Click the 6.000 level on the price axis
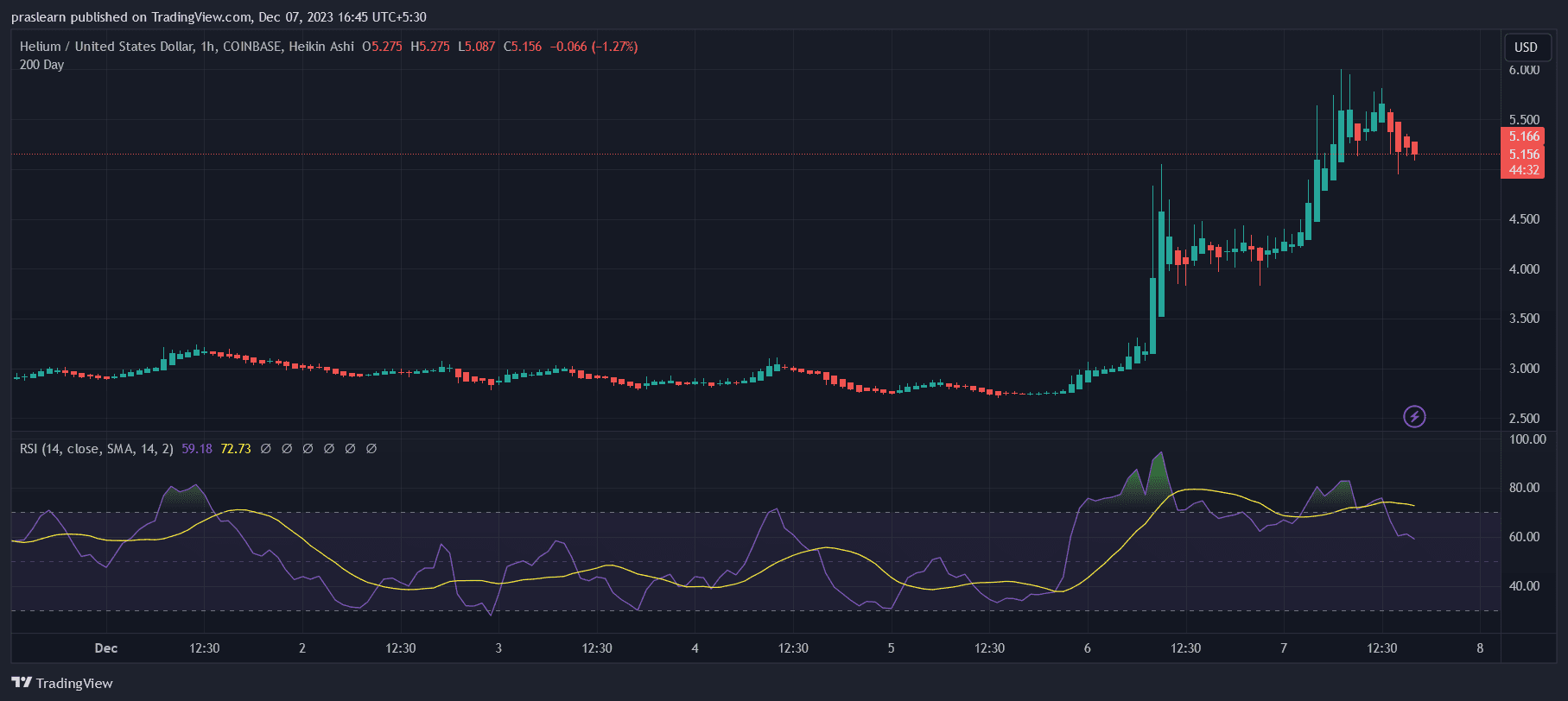 pos(1524,70)
